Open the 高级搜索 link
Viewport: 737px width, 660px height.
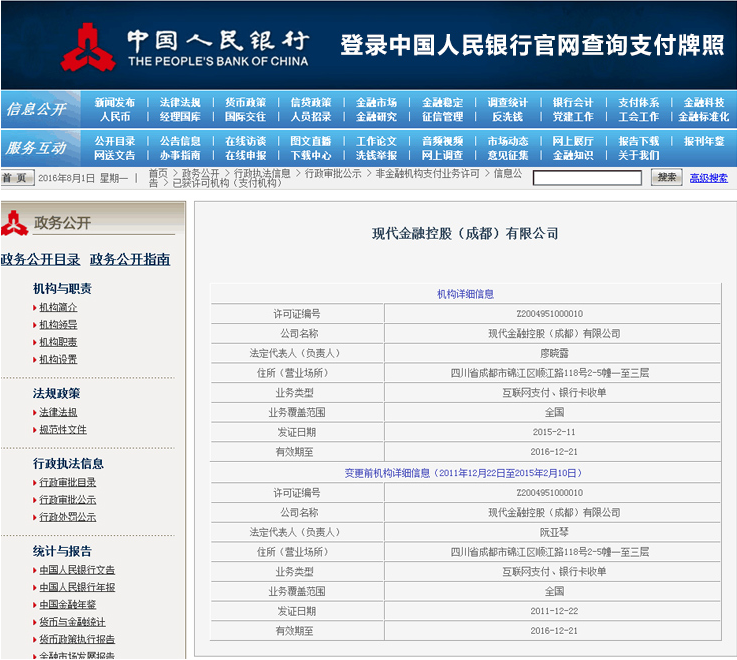coord(708,178)
